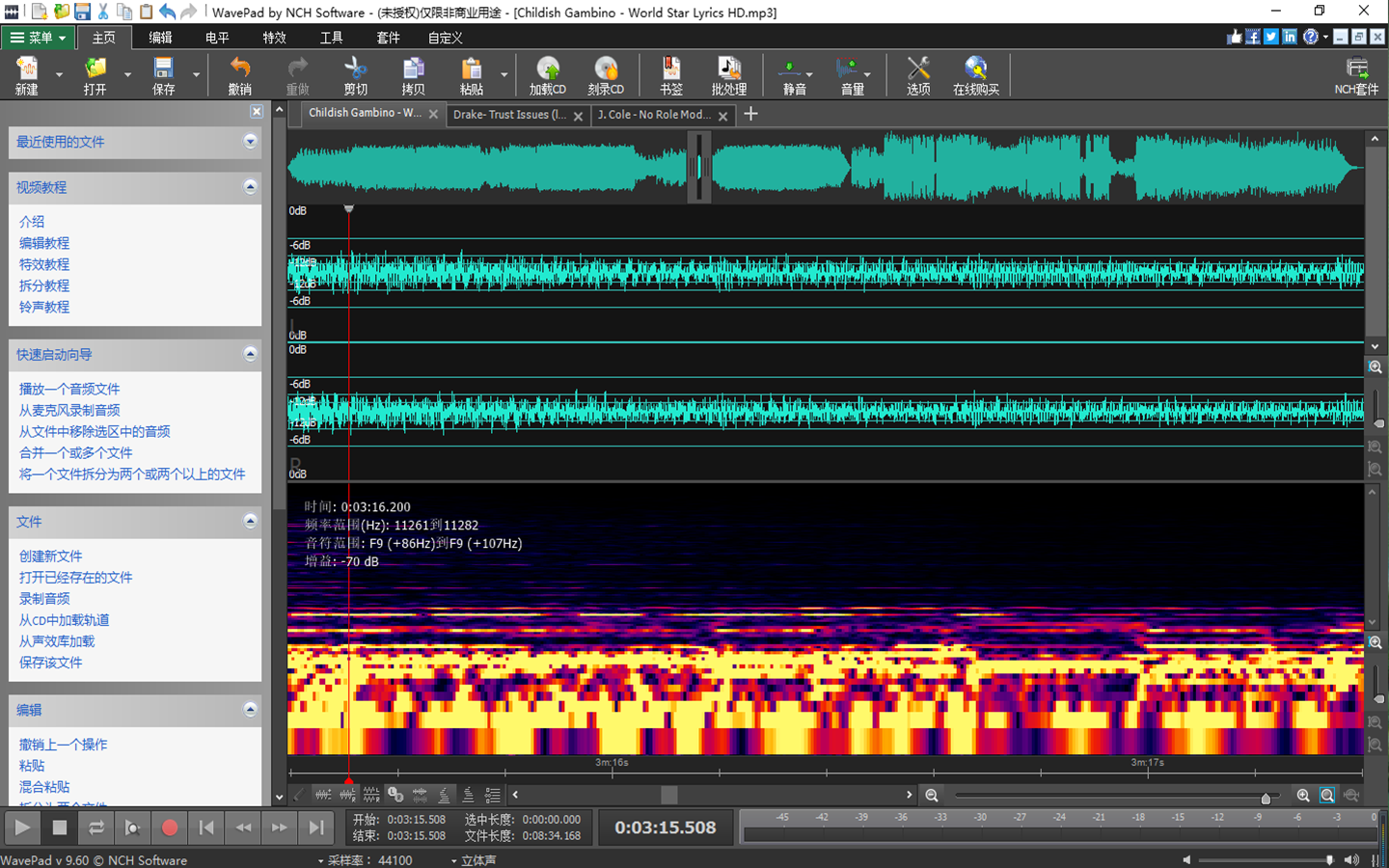
Task: Expand the 最近使用的文件 panel section
Action: tap(250, 142)
